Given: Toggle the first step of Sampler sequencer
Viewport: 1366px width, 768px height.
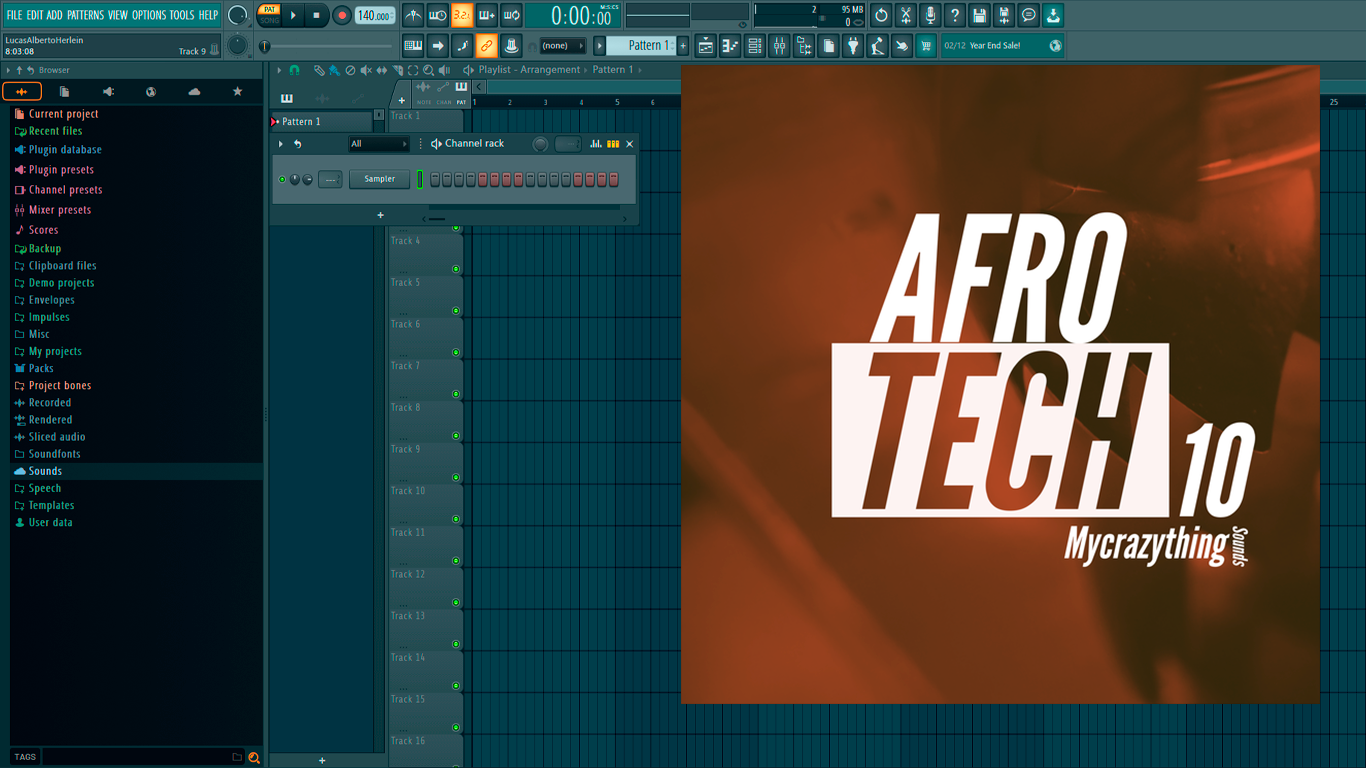Looking at the screenshot, I should (435, 180).
